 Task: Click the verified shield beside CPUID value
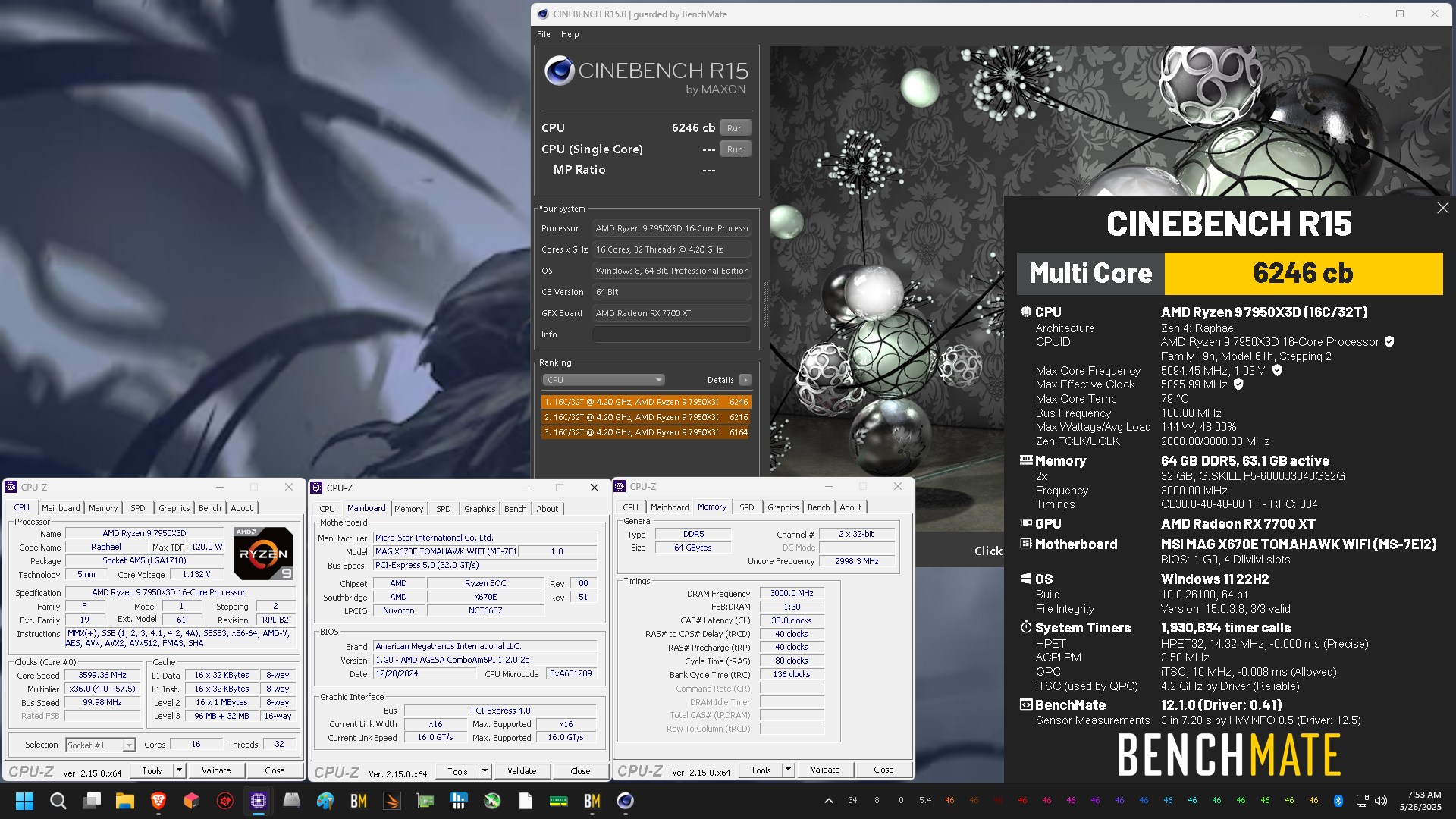click(1389, 342)
